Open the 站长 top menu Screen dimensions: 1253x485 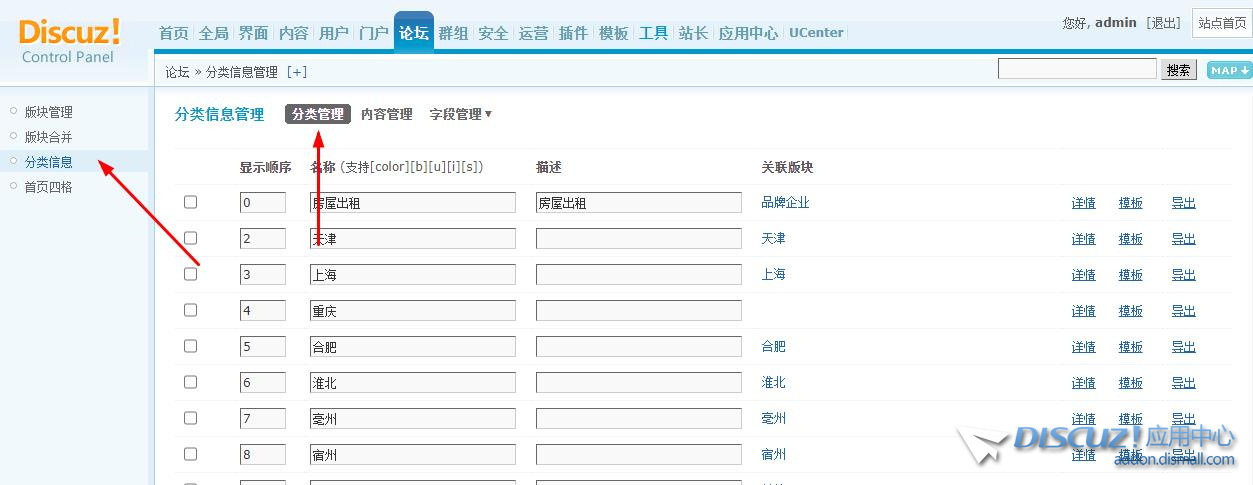point(694,33)
